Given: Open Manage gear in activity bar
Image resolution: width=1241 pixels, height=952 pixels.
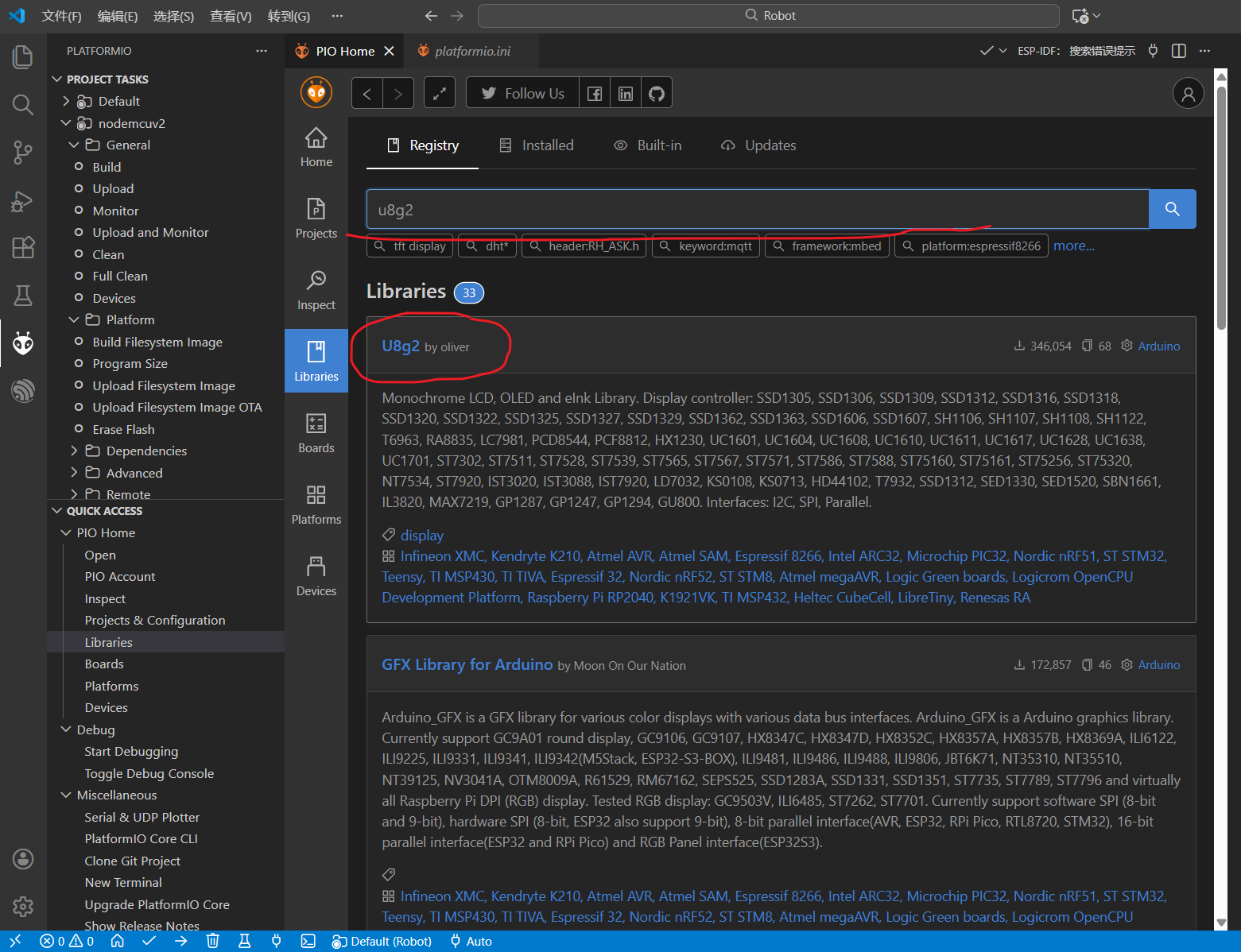Looking at the screenshot, I should [23, 906].
